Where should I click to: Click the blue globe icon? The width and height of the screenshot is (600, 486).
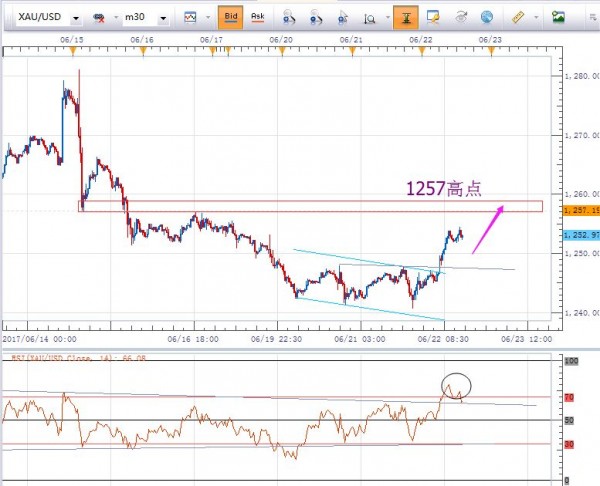(487, 17)
